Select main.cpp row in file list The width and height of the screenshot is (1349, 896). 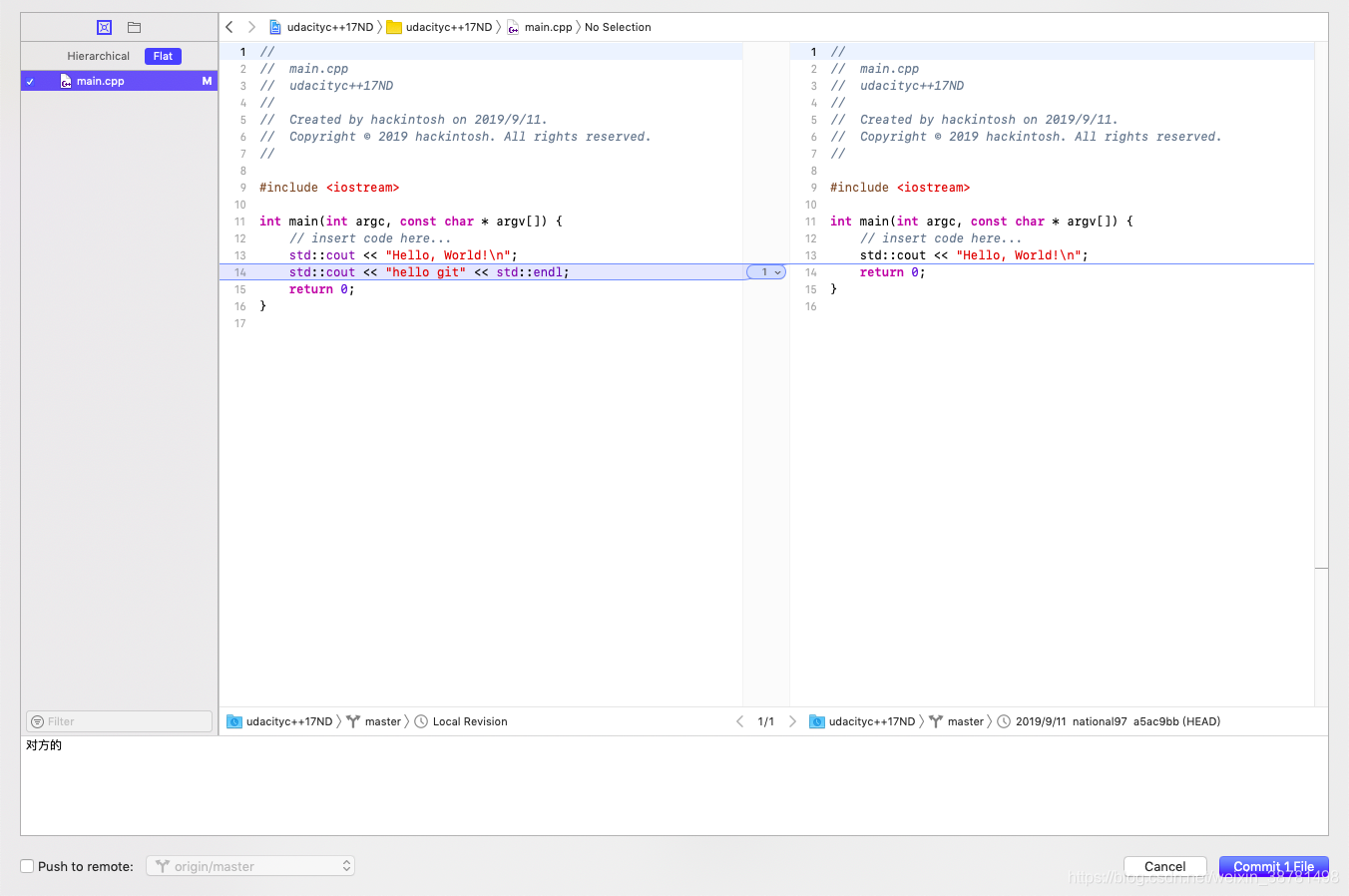pos(119,81)
